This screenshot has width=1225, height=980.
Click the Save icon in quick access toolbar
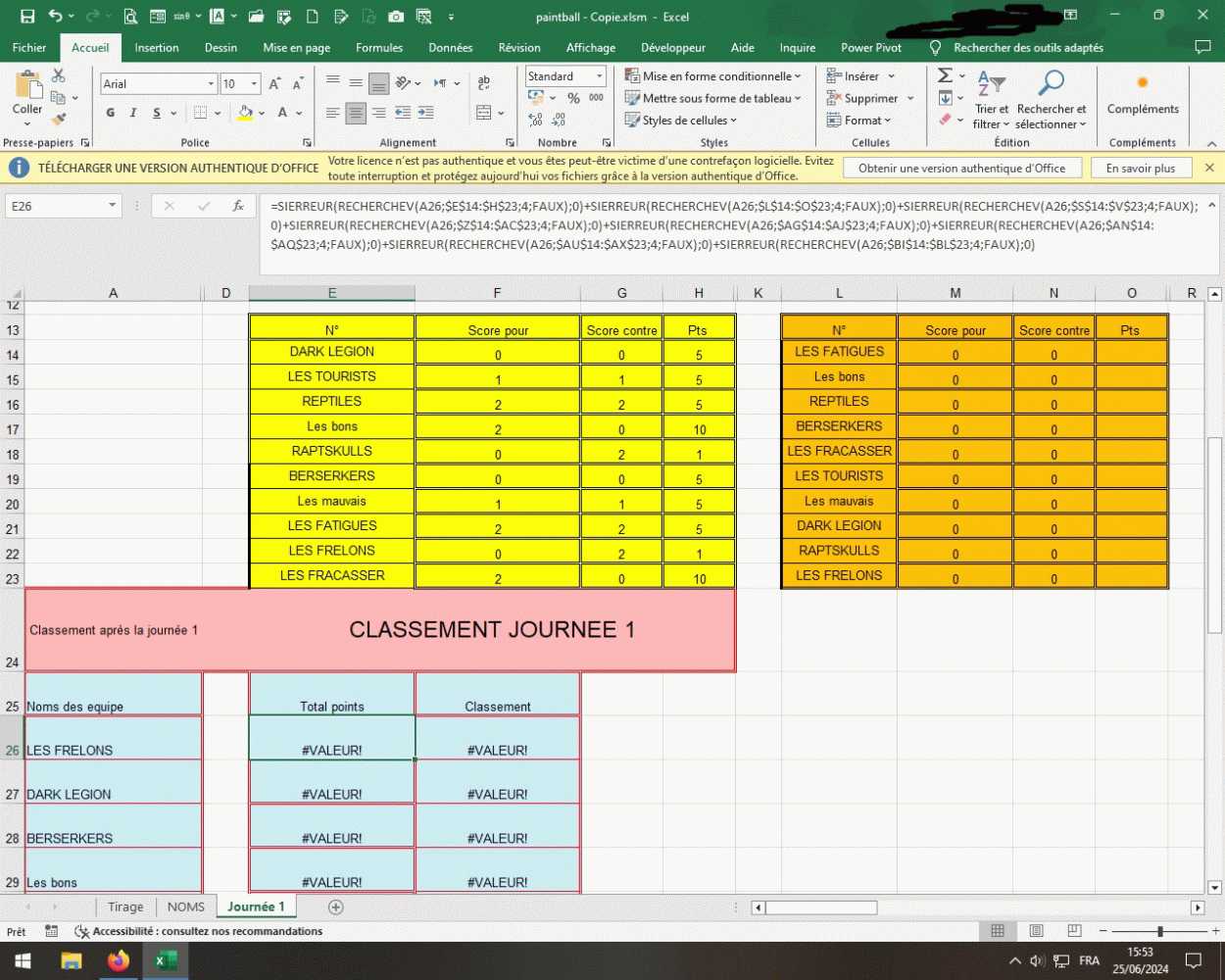(27, 17)
